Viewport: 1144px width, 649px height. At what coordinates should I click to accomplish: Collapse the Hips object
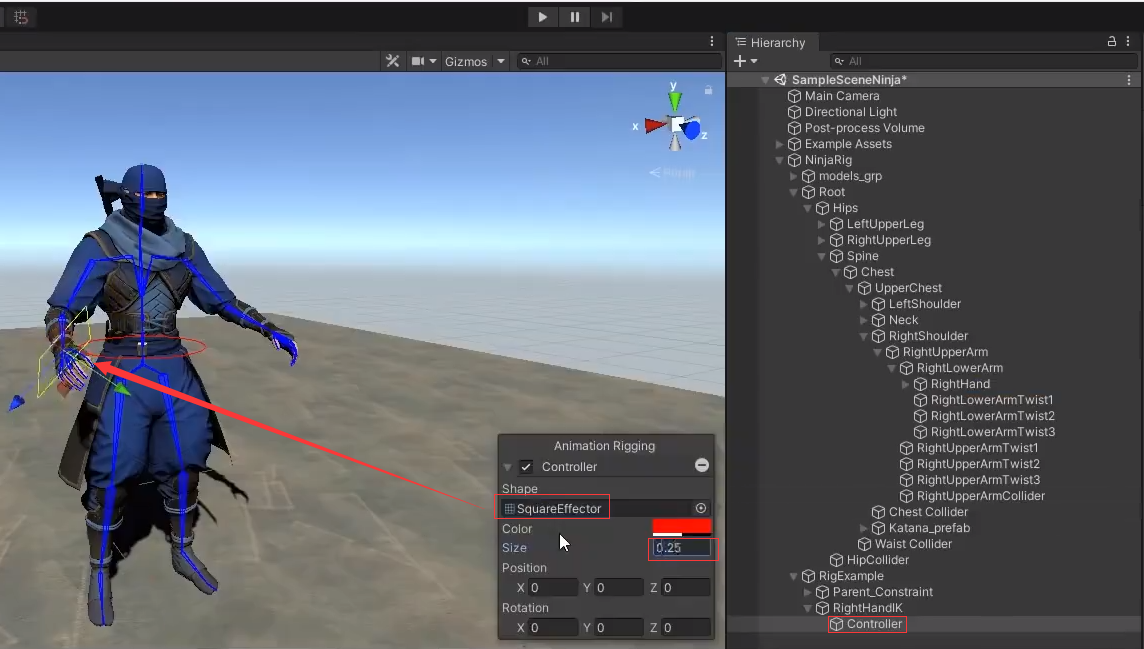click(808, 209)
